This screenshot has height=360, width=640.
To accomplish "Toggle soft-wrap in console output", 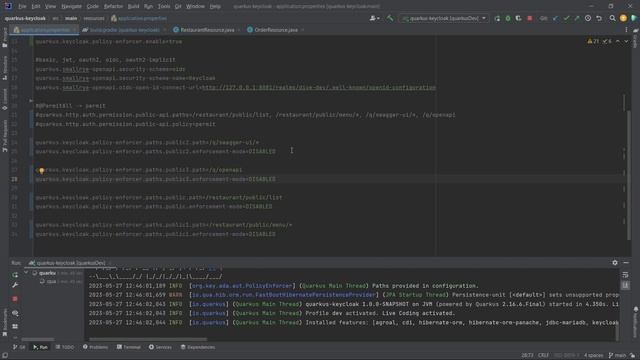I will coord(625,275).
